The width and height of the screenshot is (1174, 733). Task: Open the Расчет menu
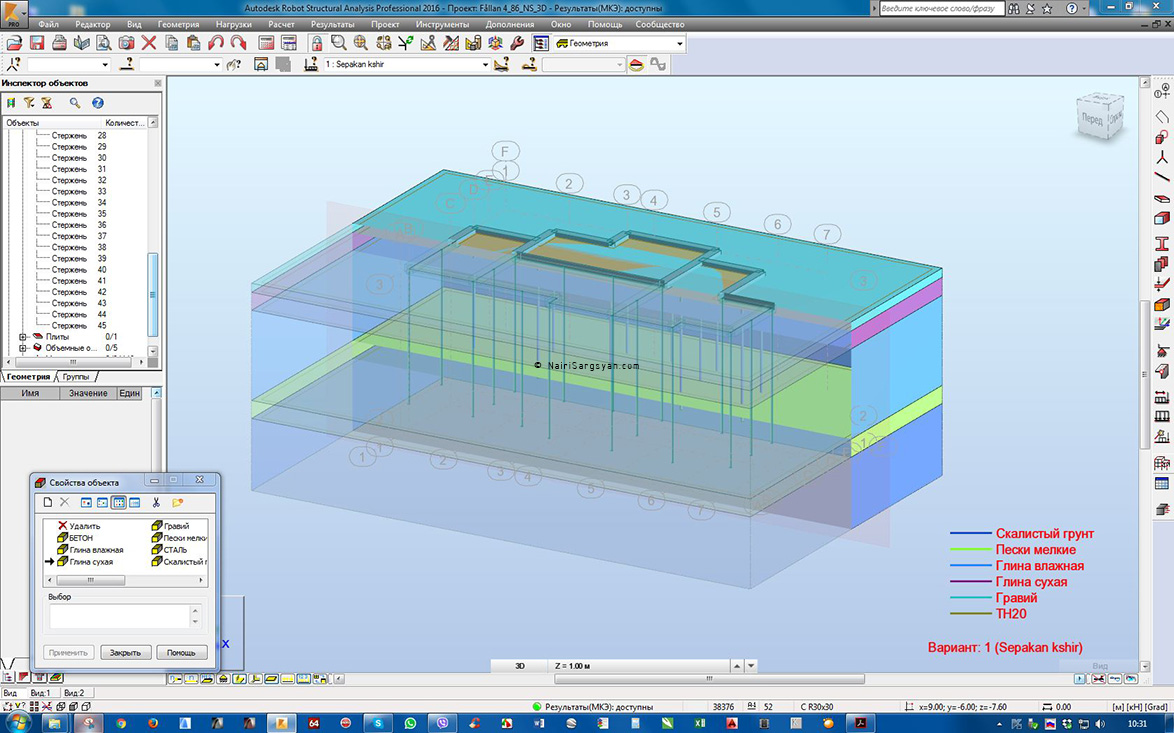[282, 24]
